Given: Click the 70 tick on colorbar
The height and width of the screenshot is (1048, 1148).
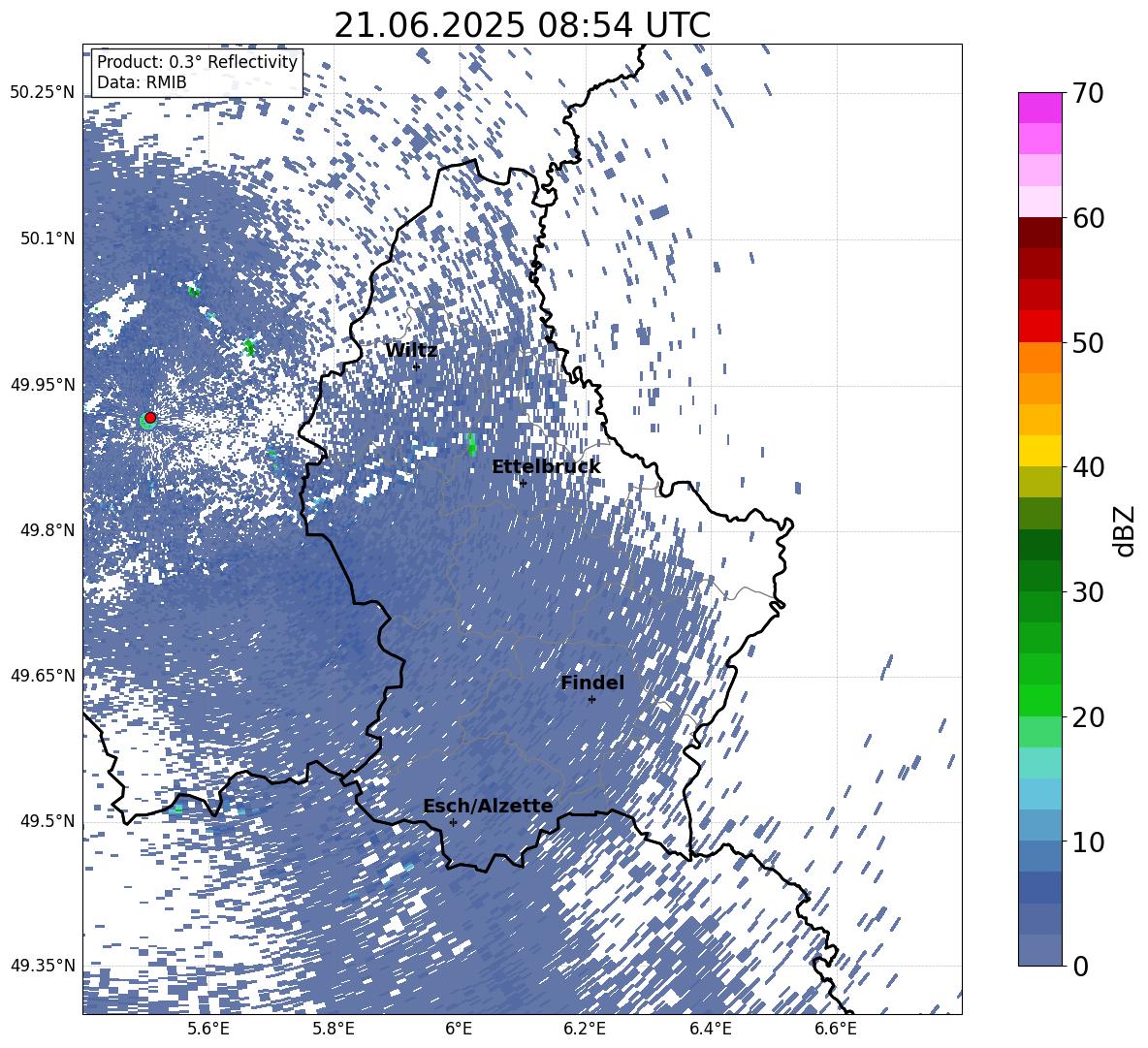Looking at the screenshot, I should pyautogui.click(x=1088, y=93).
